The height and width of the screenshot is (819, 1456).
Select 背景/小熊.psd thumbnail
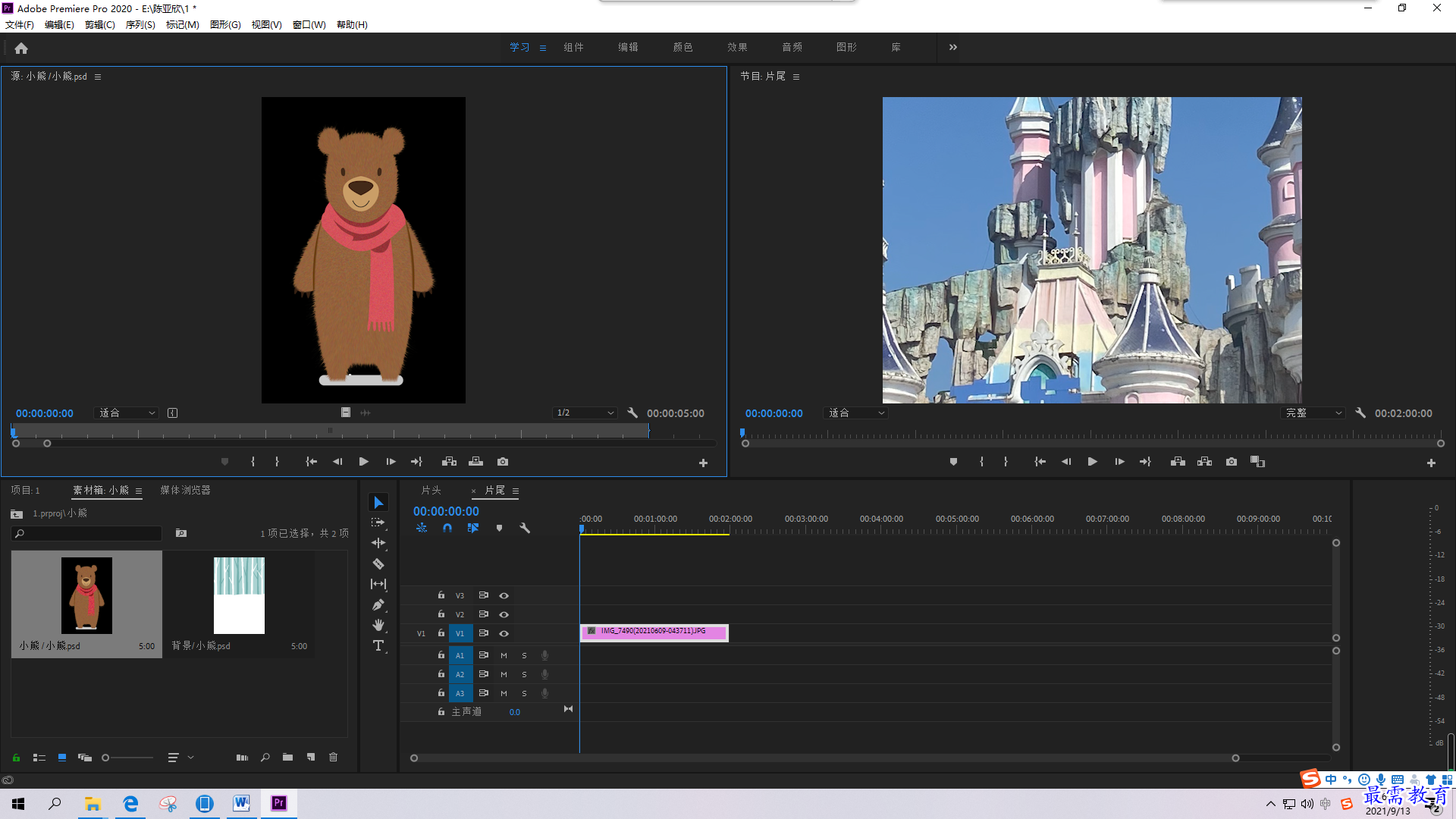pos(239,595)
